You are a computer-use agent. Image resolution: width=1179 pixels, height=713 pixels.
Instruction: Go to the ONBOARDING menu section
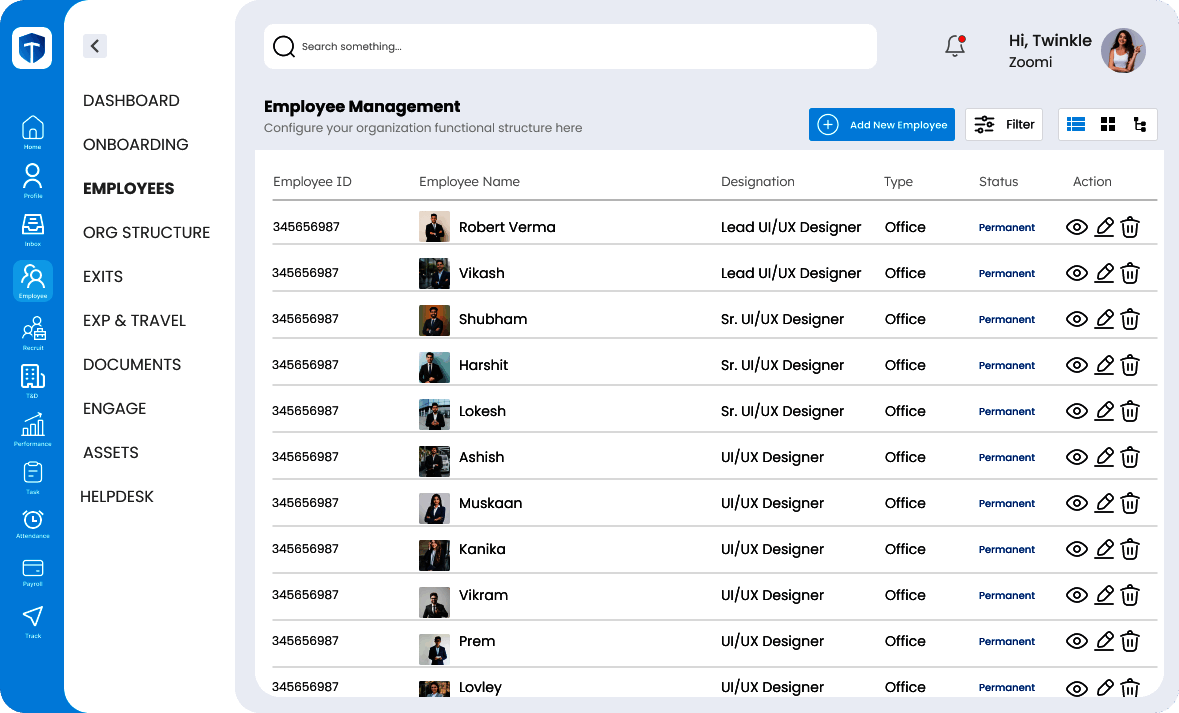(136, 144)
